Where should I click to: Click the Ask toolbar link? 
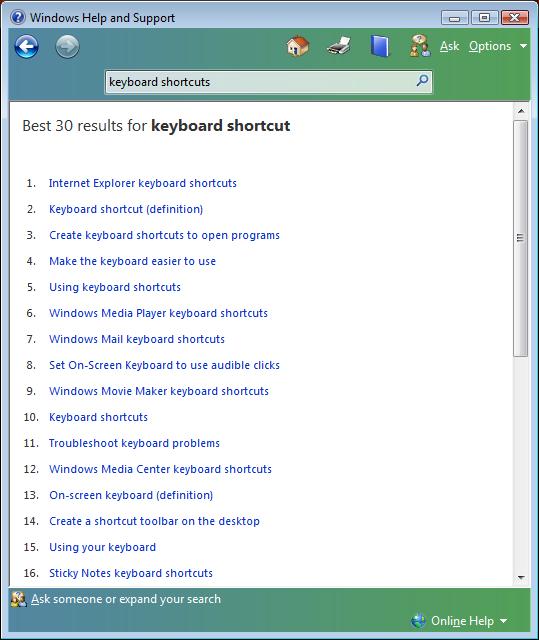[x=449, y=46]
